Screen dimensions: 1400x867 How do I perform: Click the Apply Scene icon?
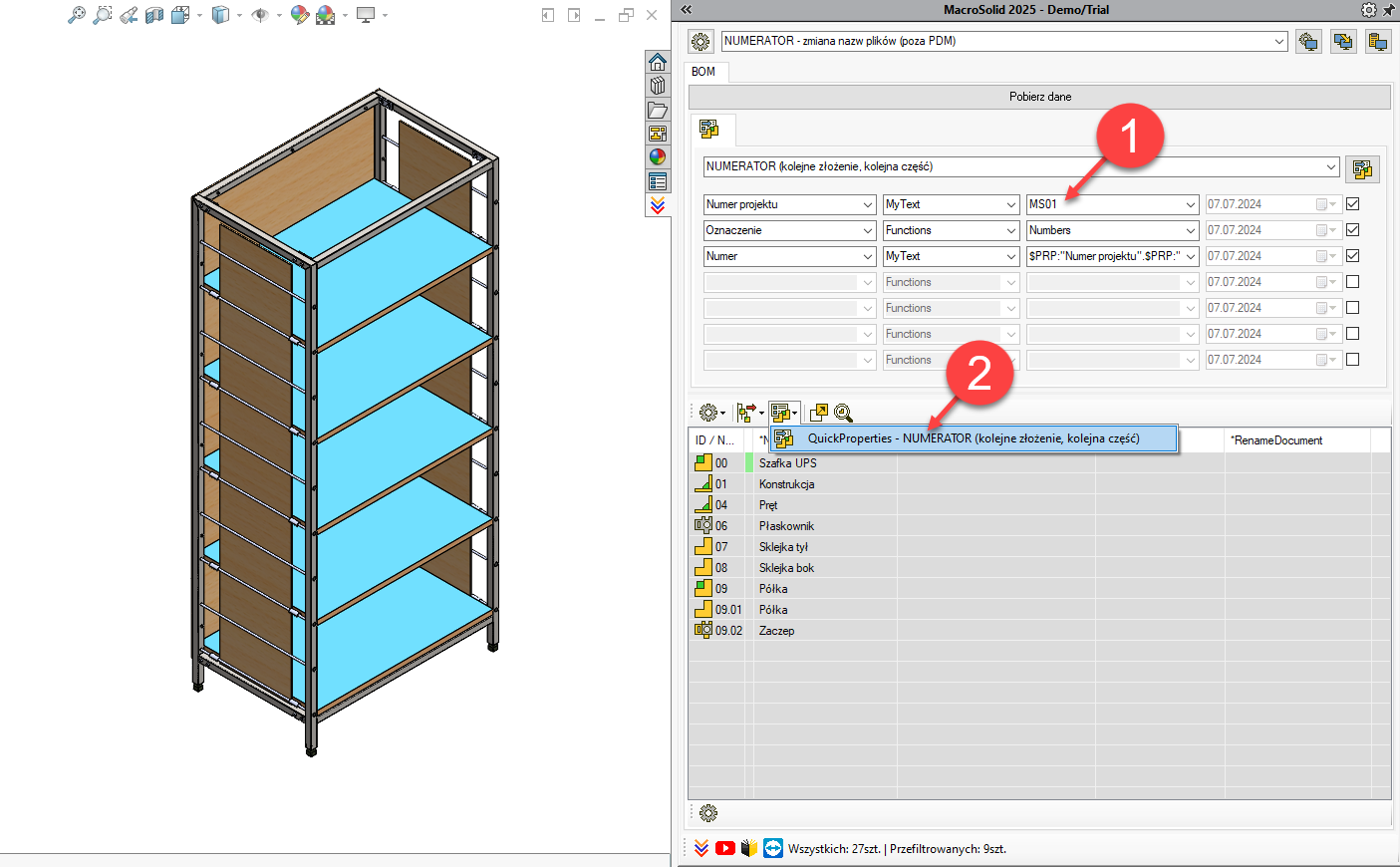(325, 15)
